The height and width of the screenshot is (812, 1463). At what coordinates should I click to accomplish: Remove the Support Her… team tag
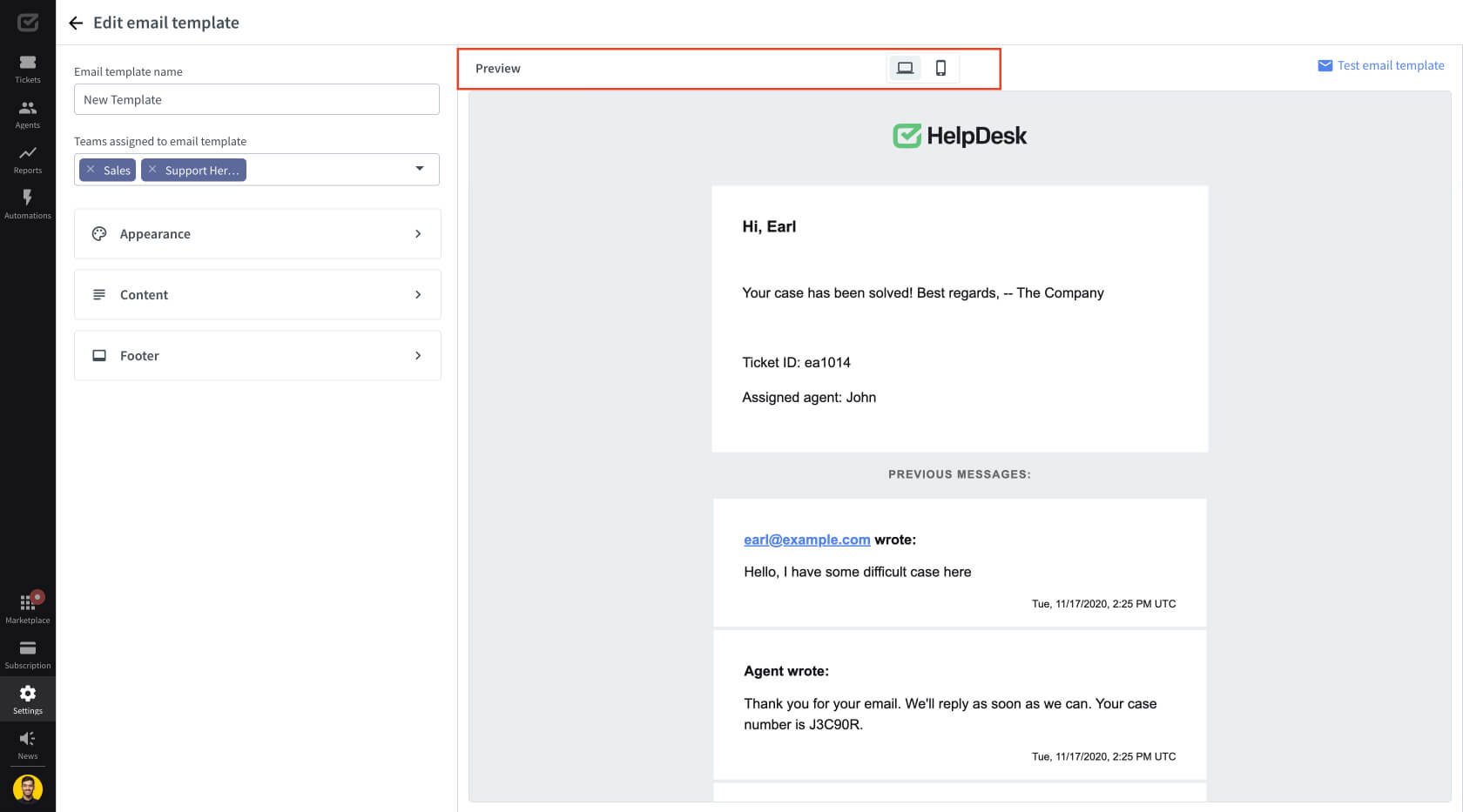pyautogui.click(x=152, y=170)
